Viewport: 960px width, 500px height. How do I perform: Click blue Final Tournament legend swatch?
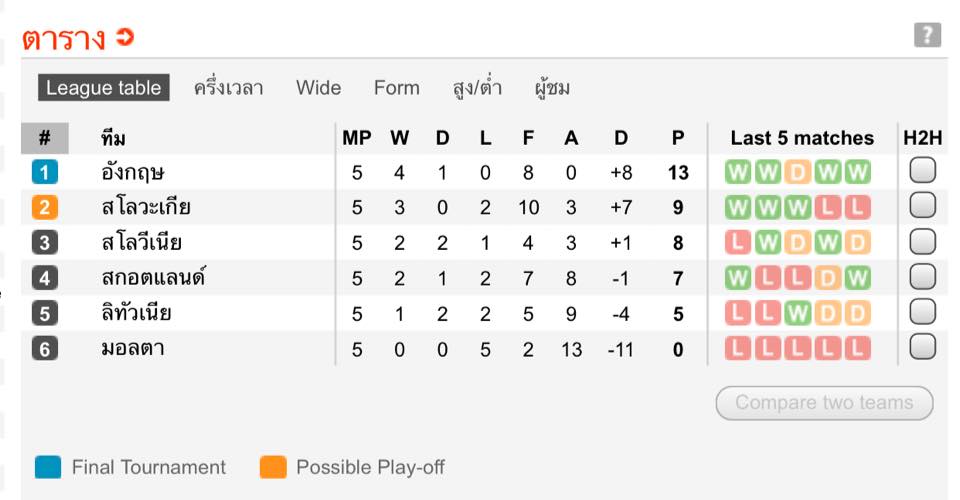(x=48, y=467)
